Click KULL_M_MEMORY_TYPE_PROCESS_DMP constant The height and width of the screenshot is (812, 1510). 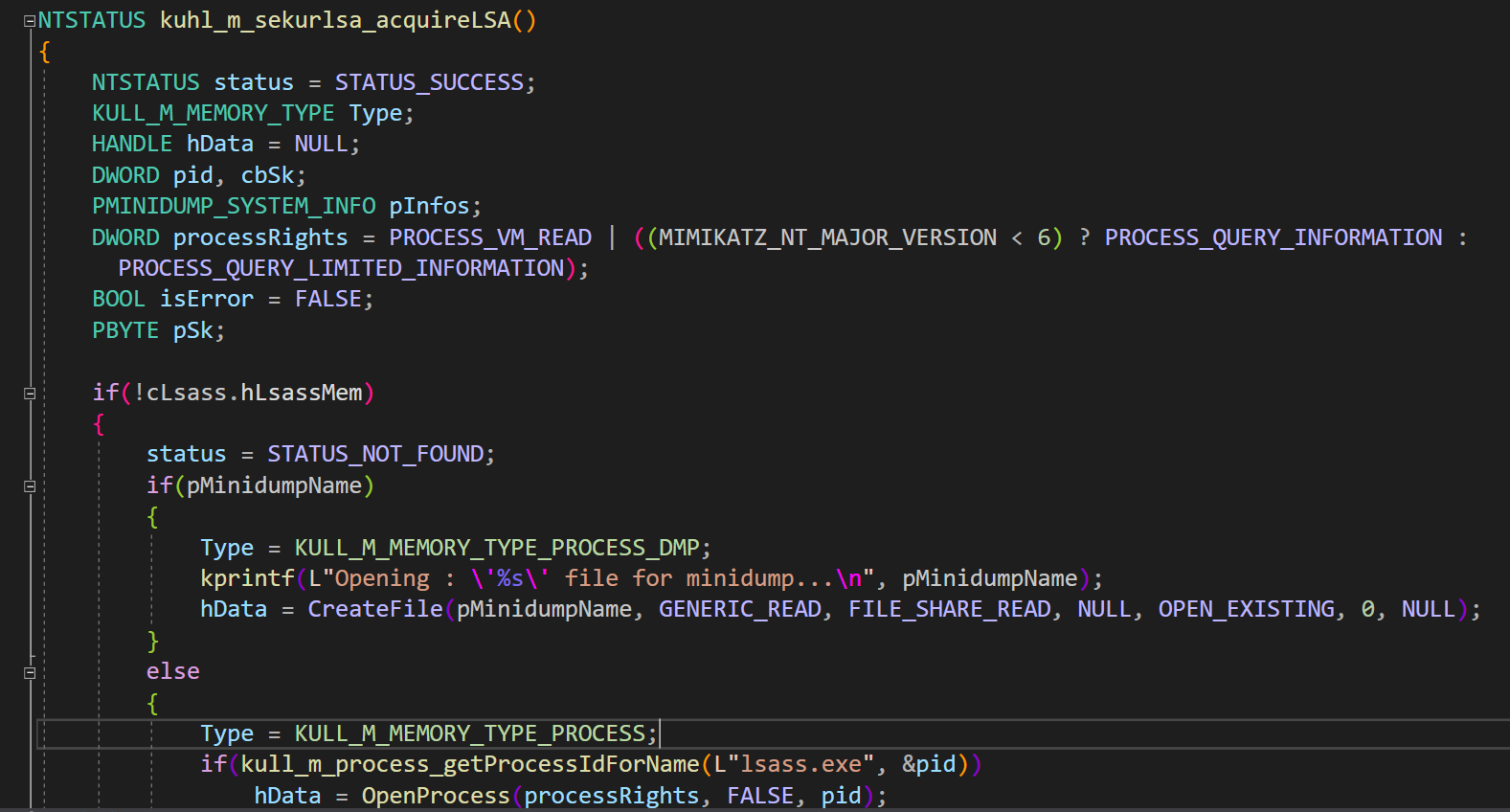(x=497, y=548)
